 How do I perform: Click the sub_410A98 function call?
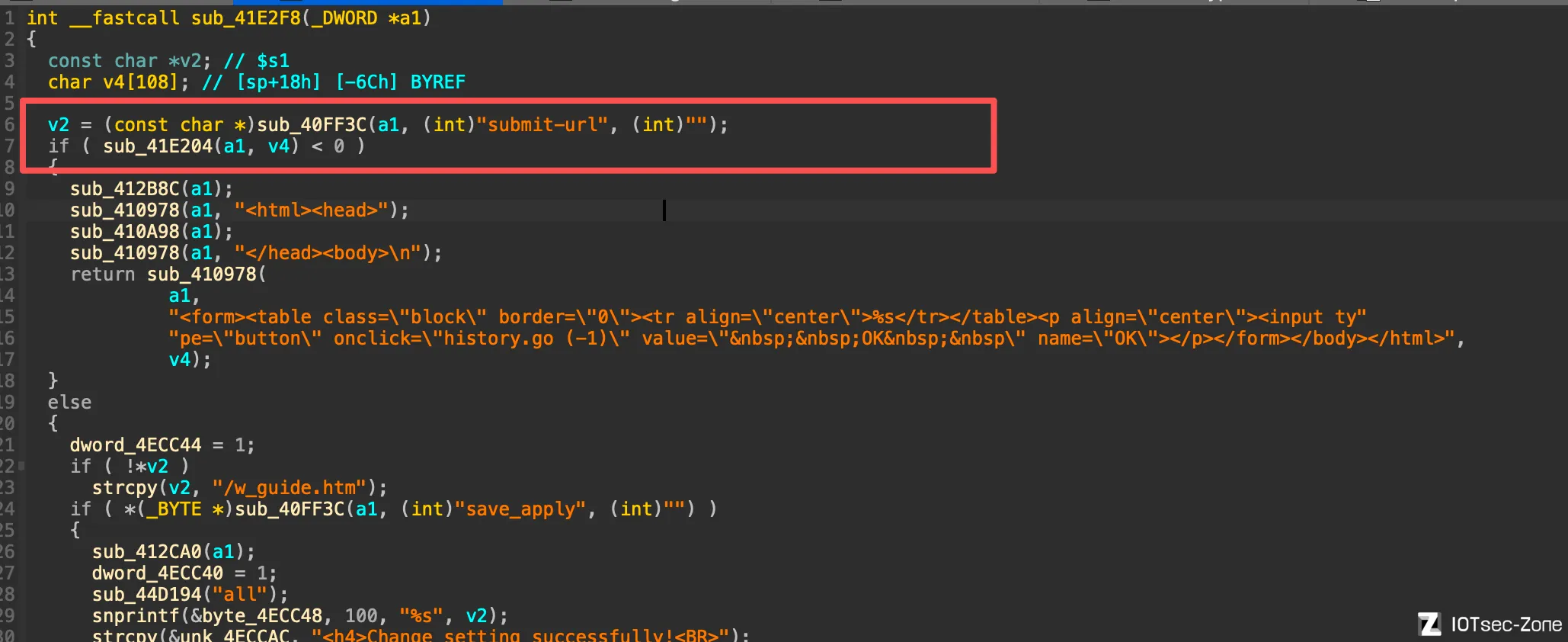point(124,231)
